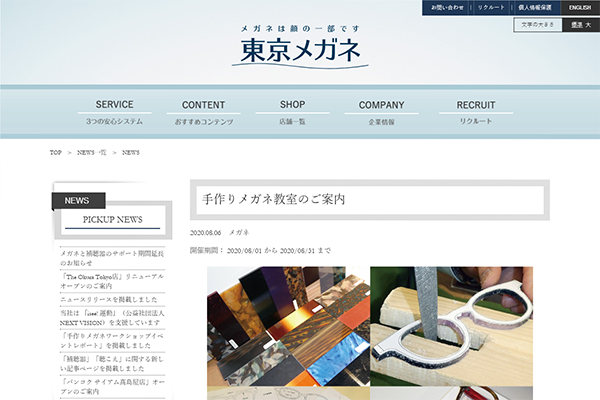Open the リクルート link in top bar
The image size is (600, 400).
click(491, 8)
